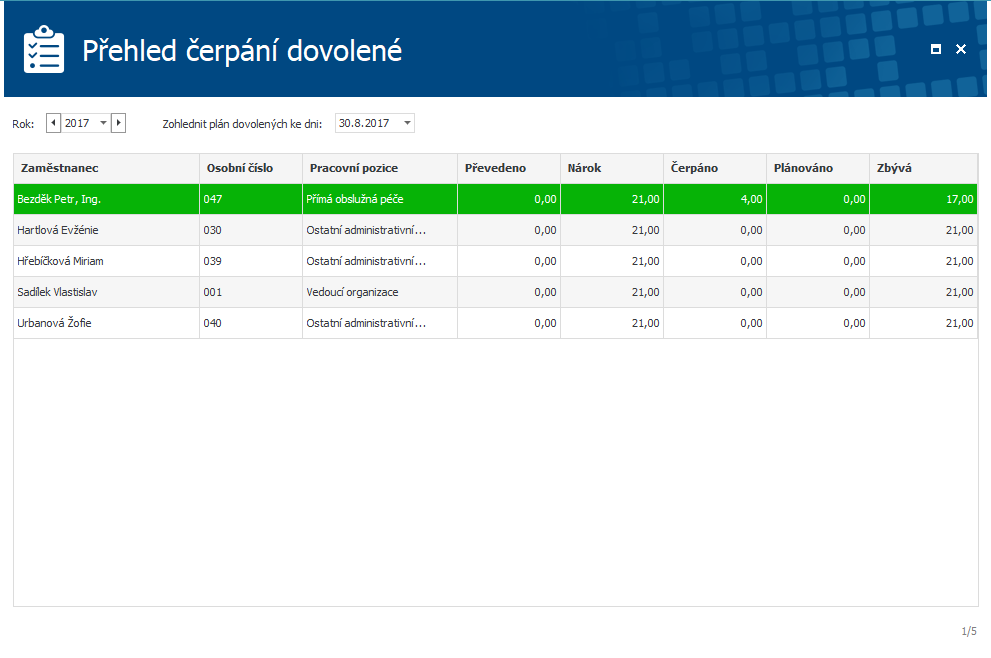Screen dimensions: 991x658
Task: Sort by Nárok column header
Action: coord(612,168)
